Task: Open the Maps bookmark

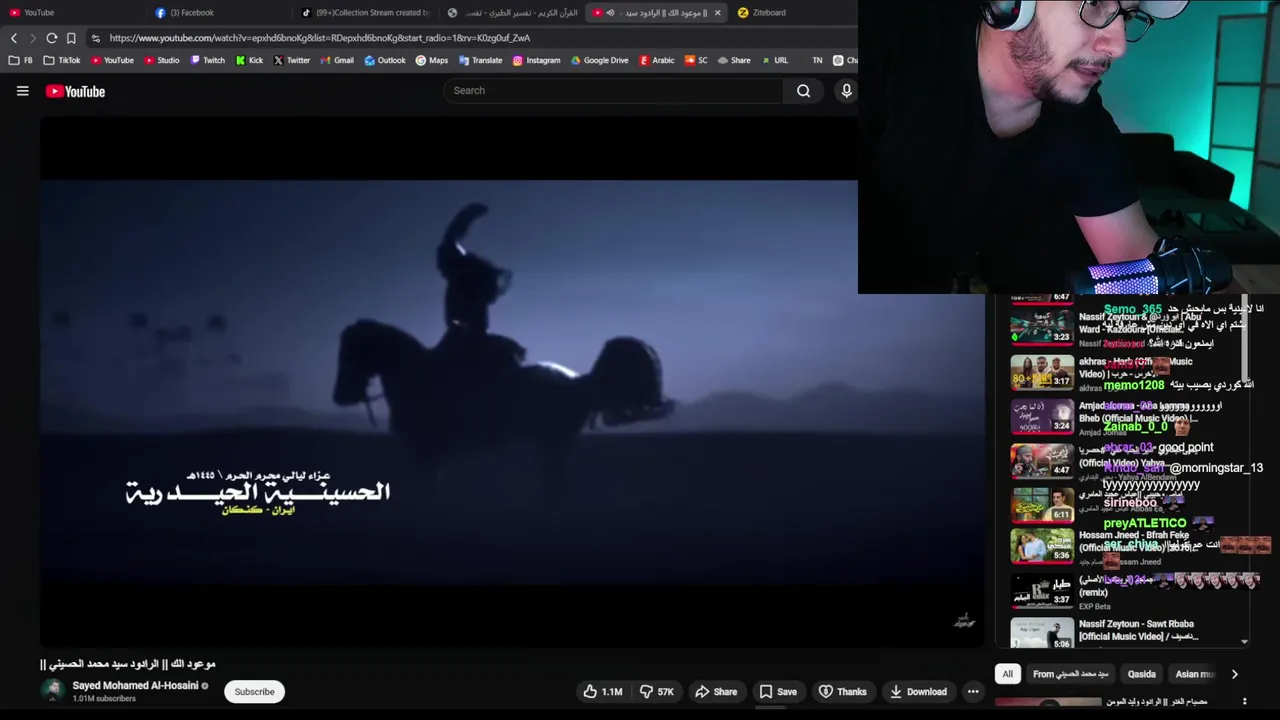Action: [432, 60]
